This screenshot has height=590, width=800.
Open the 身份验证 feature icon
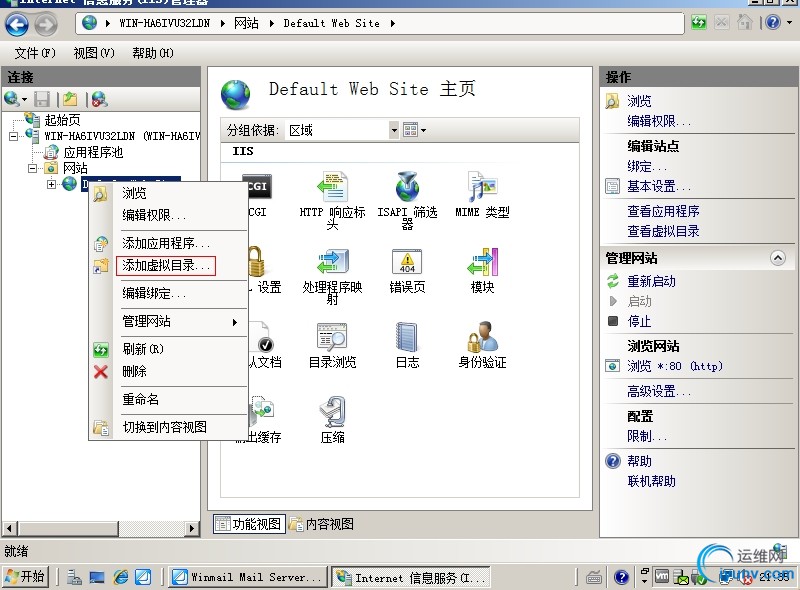tap(482, 337)
